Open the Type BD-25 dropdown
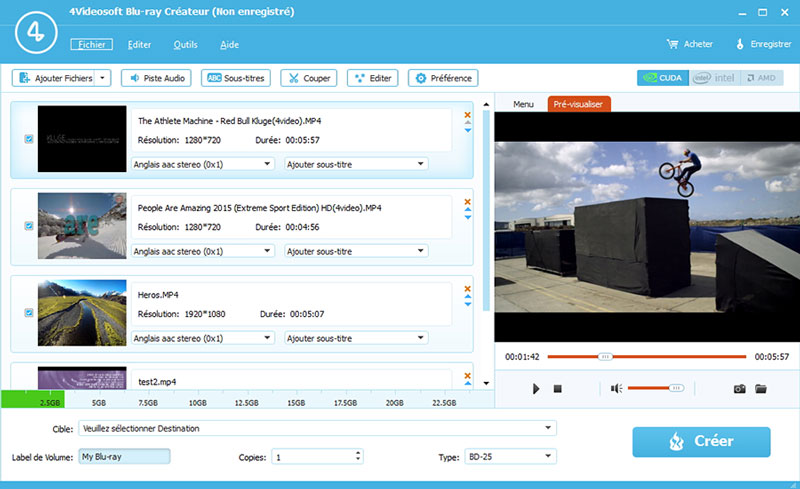 tap(510, 457)
